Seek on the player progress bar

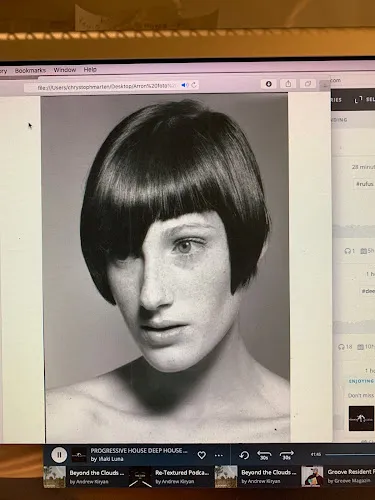click(350, 454)
